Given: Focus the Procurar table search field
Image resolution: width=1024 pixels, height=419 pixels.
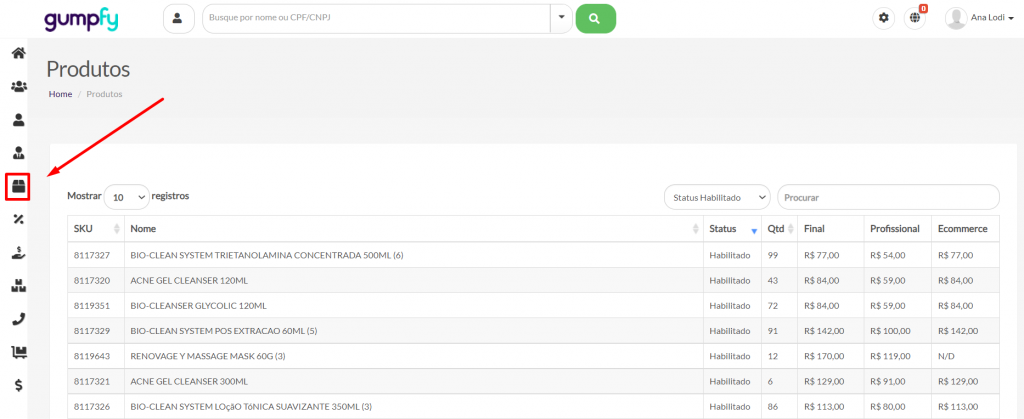Looking at the screenshot, I should (x=888, y=197).
